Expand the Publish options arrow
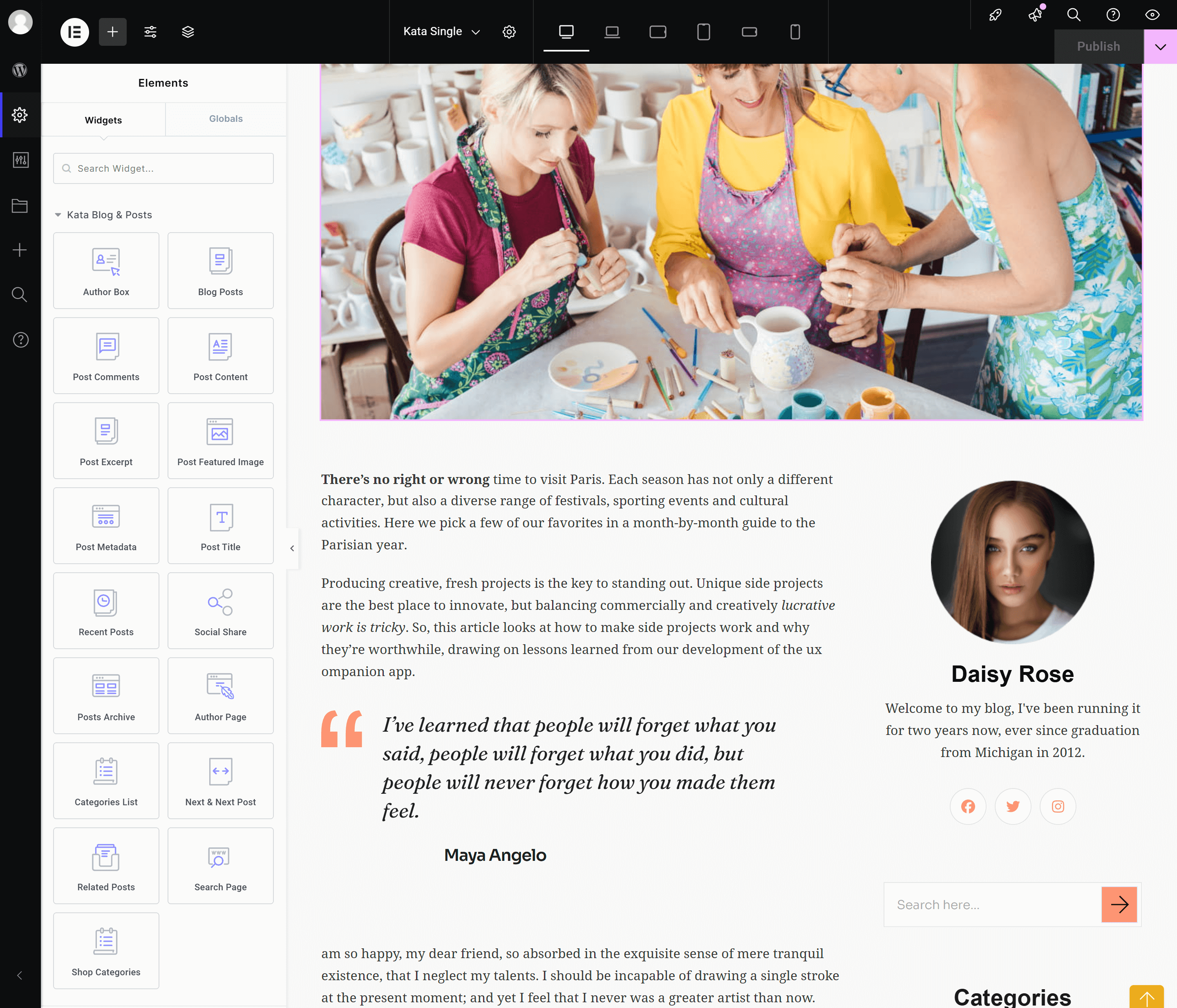1177x1008 pixels. point(1160,47)
